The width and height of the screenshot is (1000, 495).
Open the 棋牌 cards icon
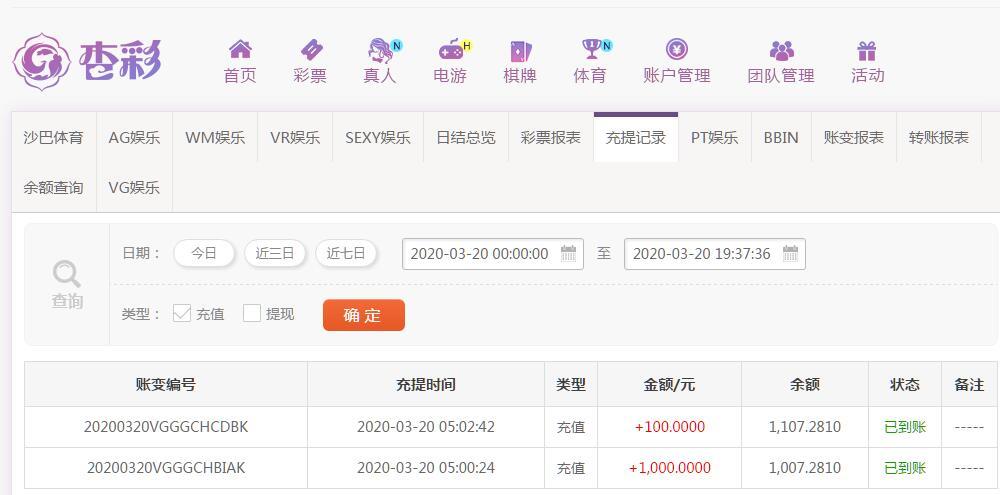(x=520, y=50)
